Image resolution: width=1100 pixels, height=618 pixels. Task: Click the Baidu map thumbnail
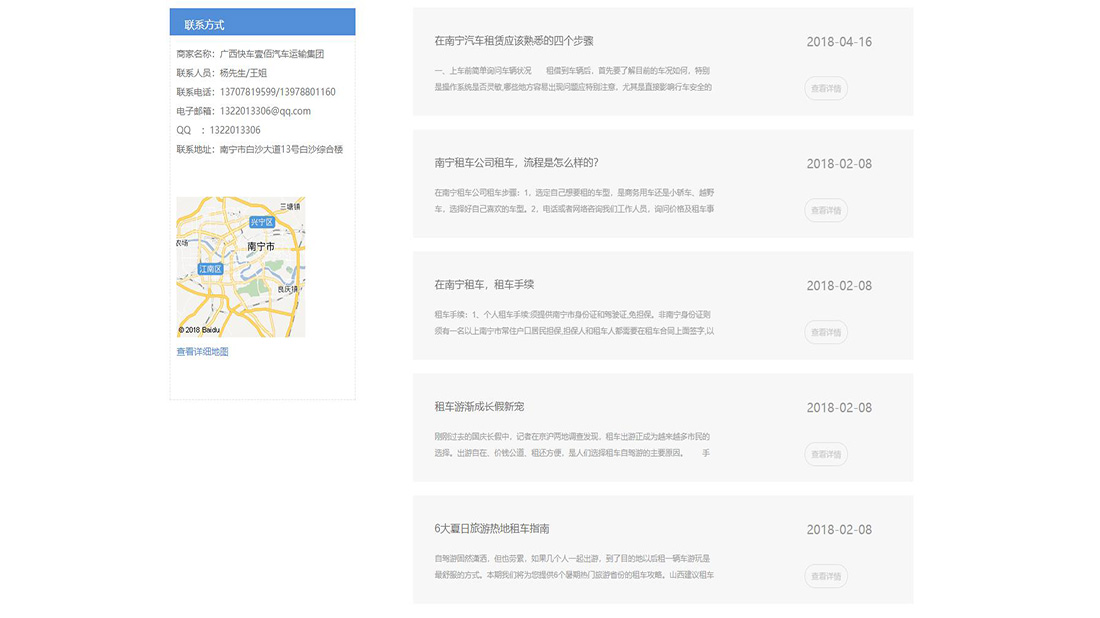(240, 265)
